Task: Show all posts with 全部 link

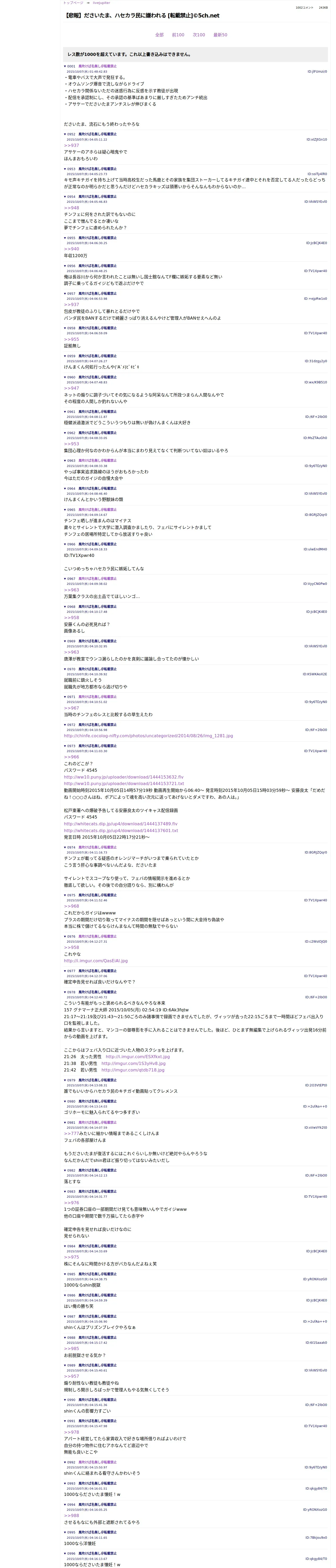Action: 159,35
